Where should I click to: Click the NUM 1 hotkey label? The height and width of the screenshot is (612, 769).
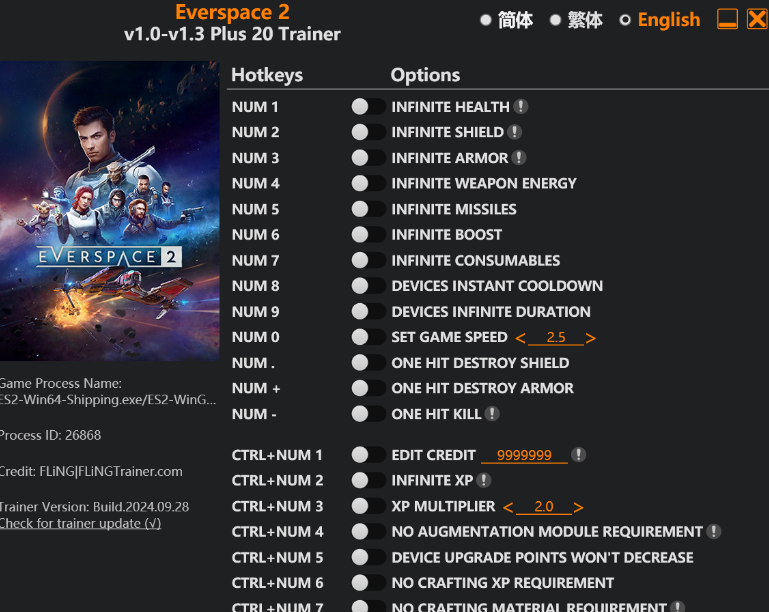[x=255, y=107]
